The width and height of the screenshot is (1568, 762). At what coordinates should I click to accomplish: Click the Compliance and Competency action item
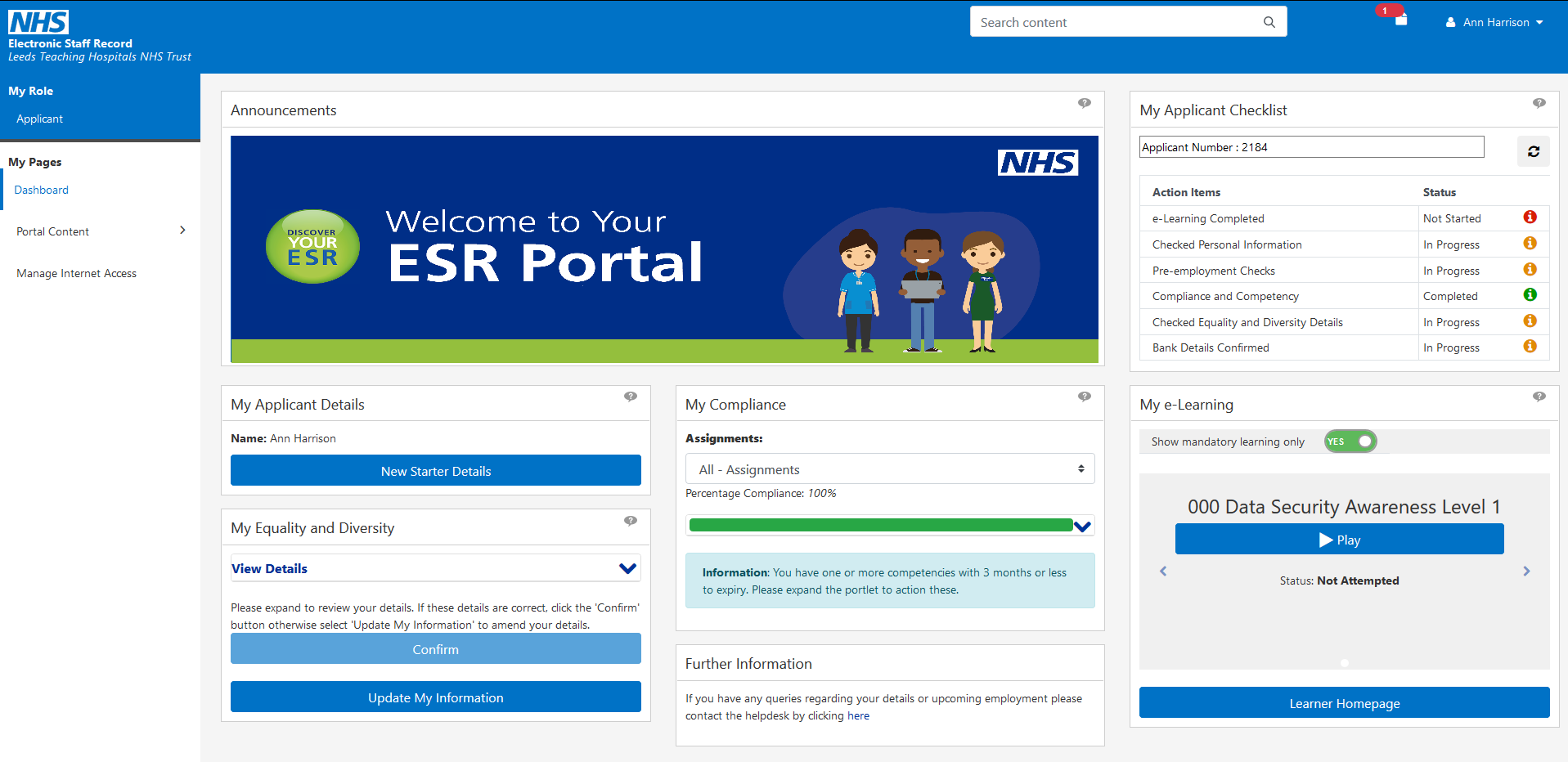[x=1225, y=296]
